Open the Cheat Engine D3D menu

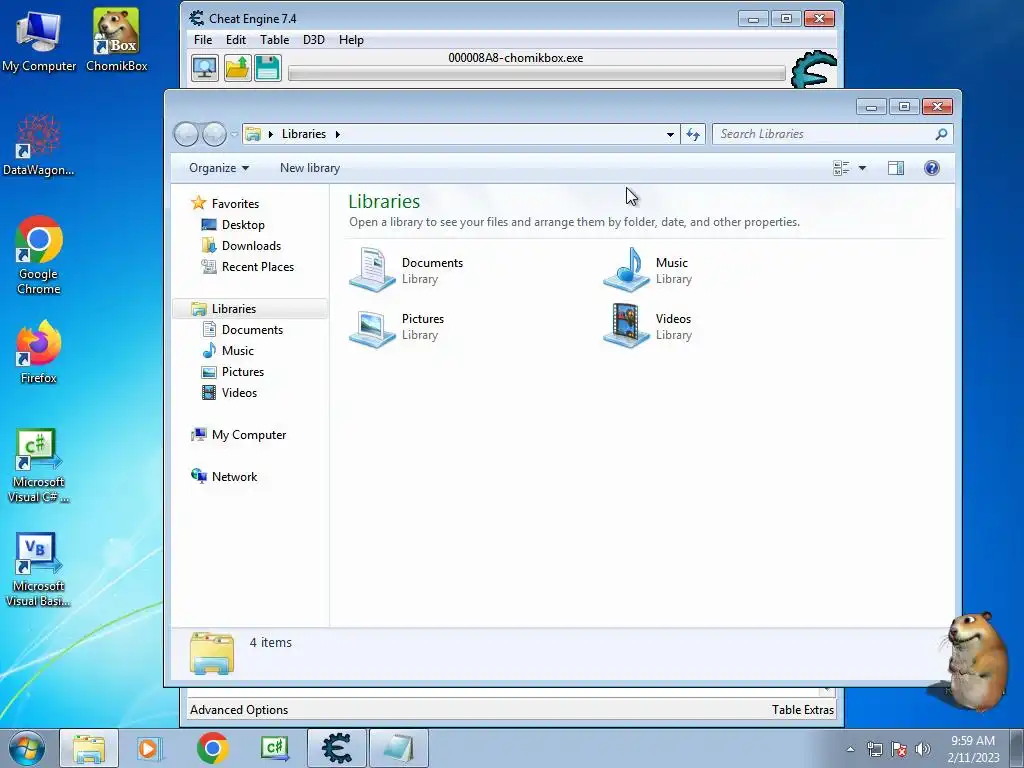[313, 40]
